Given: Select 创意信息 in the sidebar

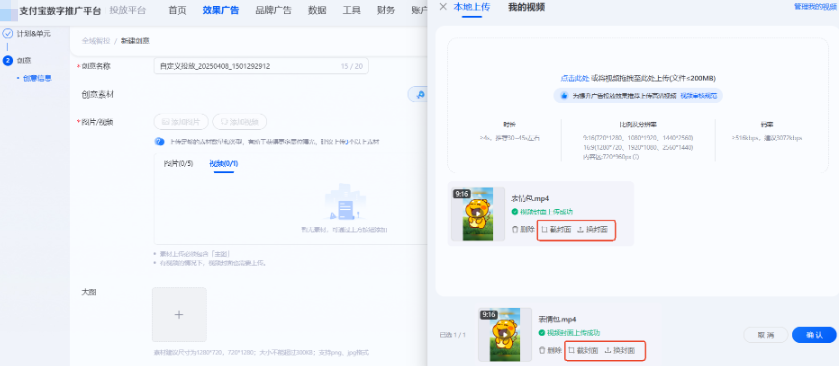Looking at the screenshot, I should point(37,78).
